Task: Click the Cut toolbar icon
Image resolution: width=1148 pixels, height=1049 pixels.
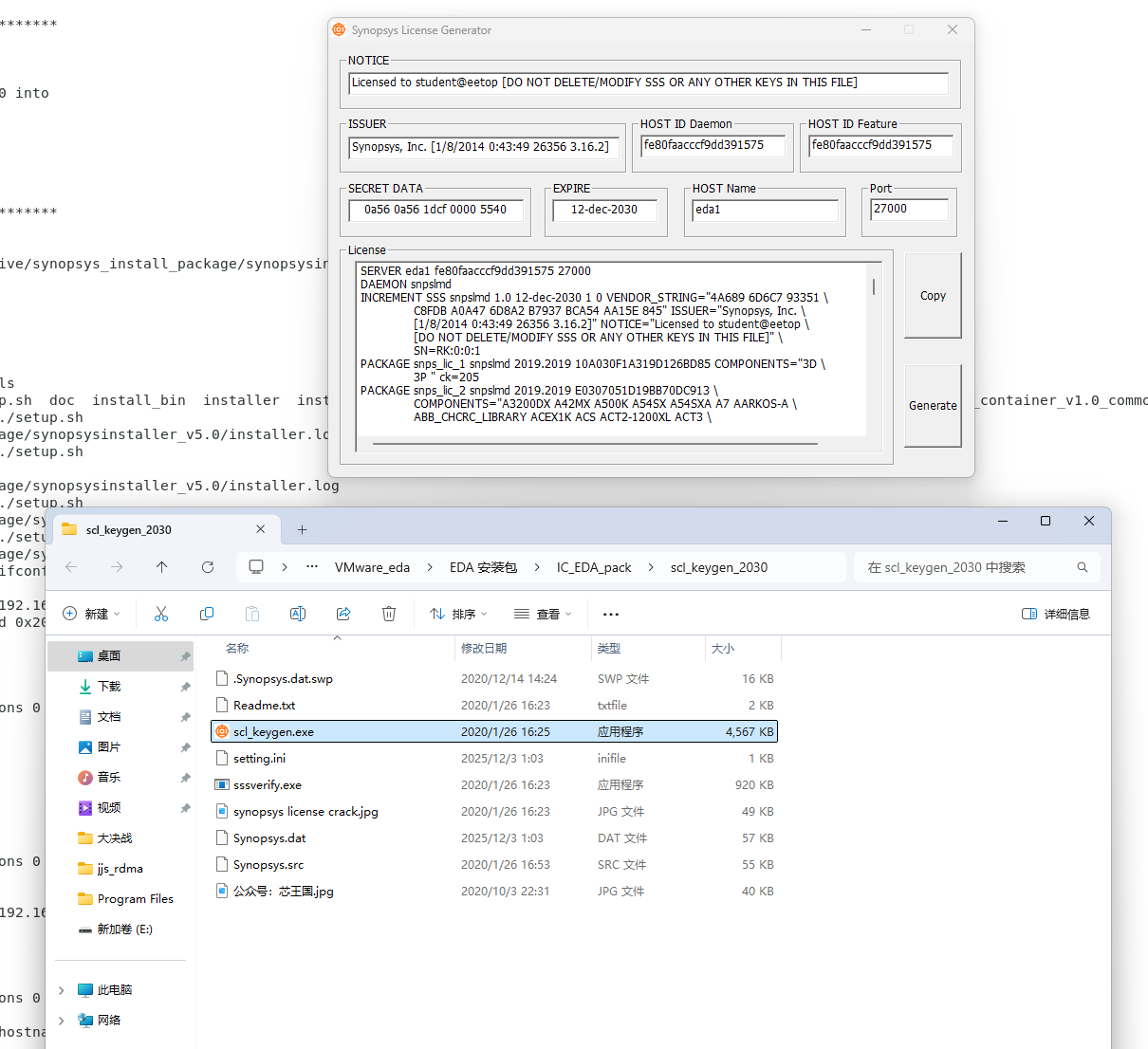Action: click(161, 614)
